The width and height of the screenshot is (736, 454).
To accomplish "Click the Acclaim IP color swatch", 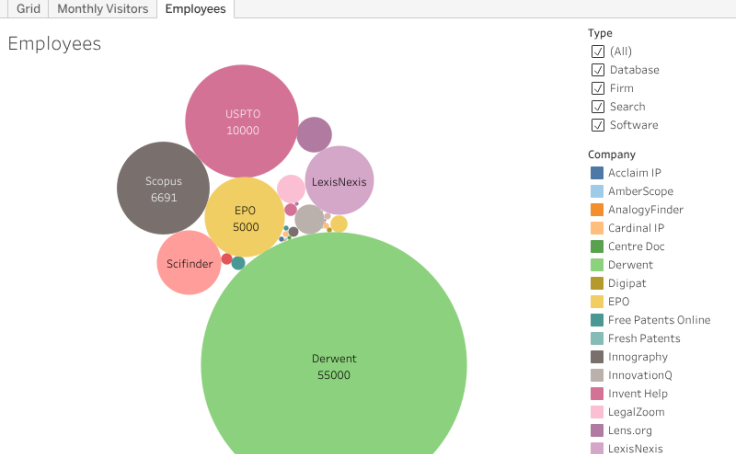I will click(x=597, y=173).
